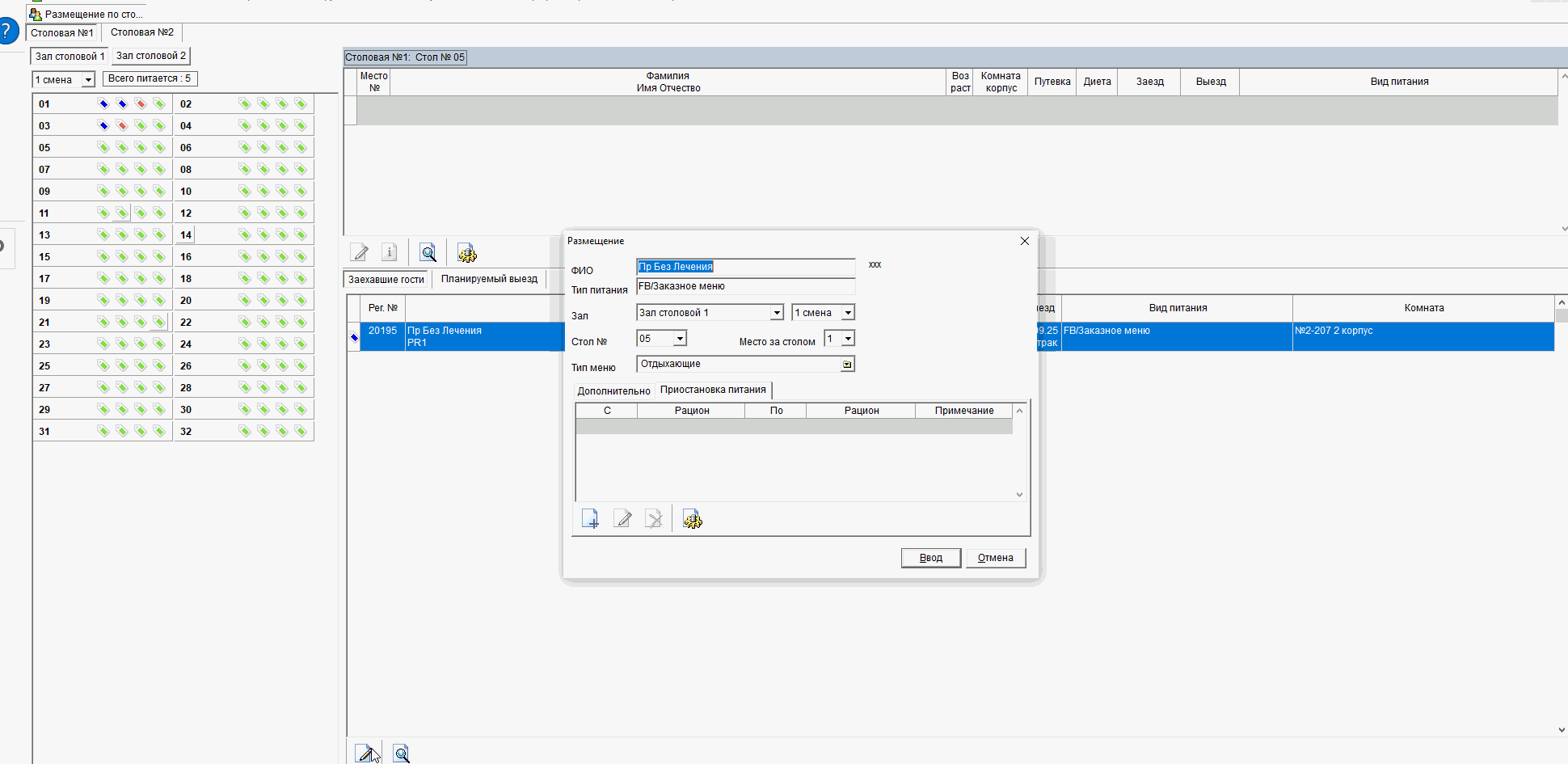The height and width of the screenshot is (764, 1568).
Task: Open Место за столом dropdown
Action: [x=848, y=339]
